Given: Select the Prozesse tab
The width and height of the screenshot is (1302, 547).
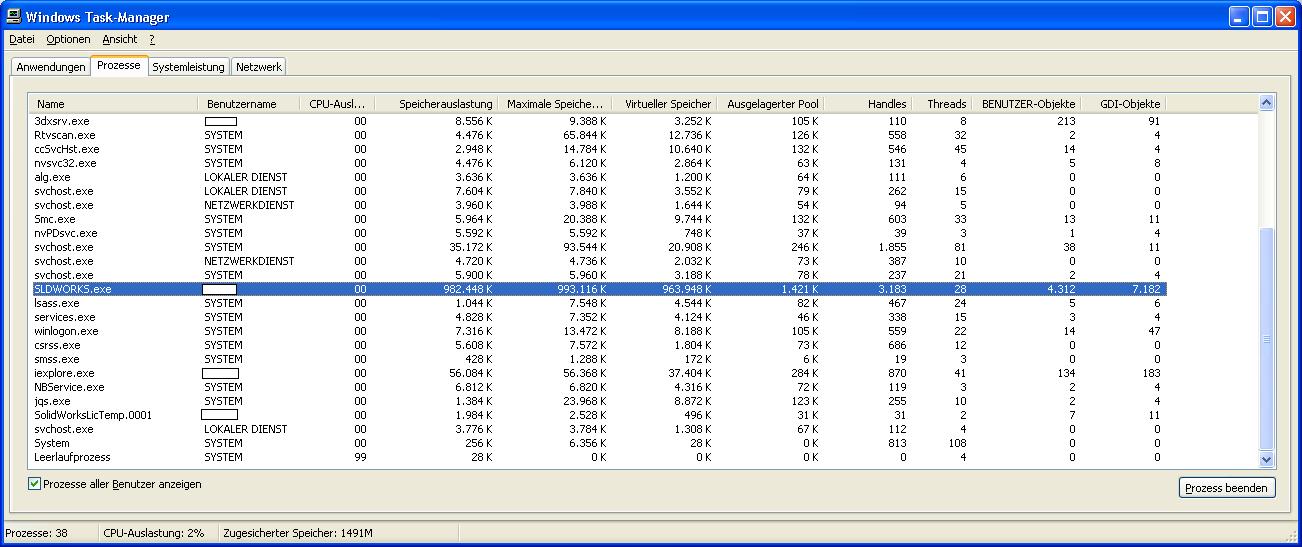Looking at the screenshot, I should point(119,65).
